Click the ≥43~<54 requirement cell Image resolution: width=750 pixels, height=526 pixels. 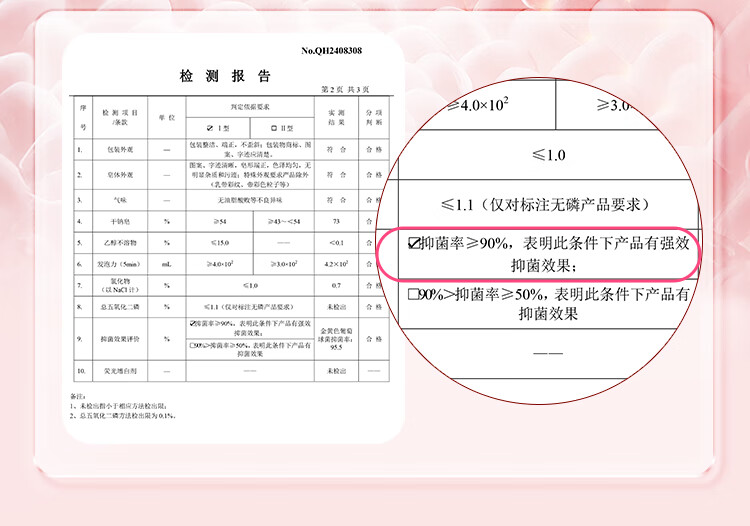coord(284,221)
